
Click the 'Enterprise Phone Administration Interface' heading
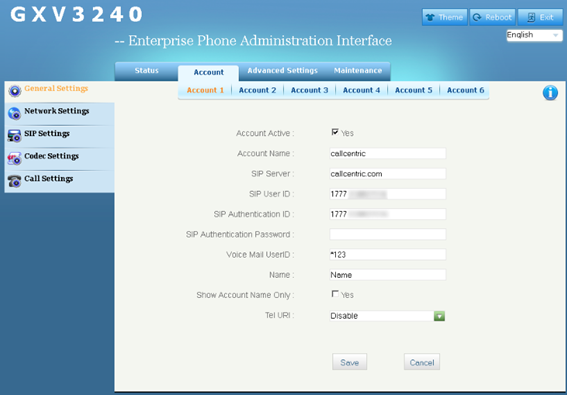[260, 41]
